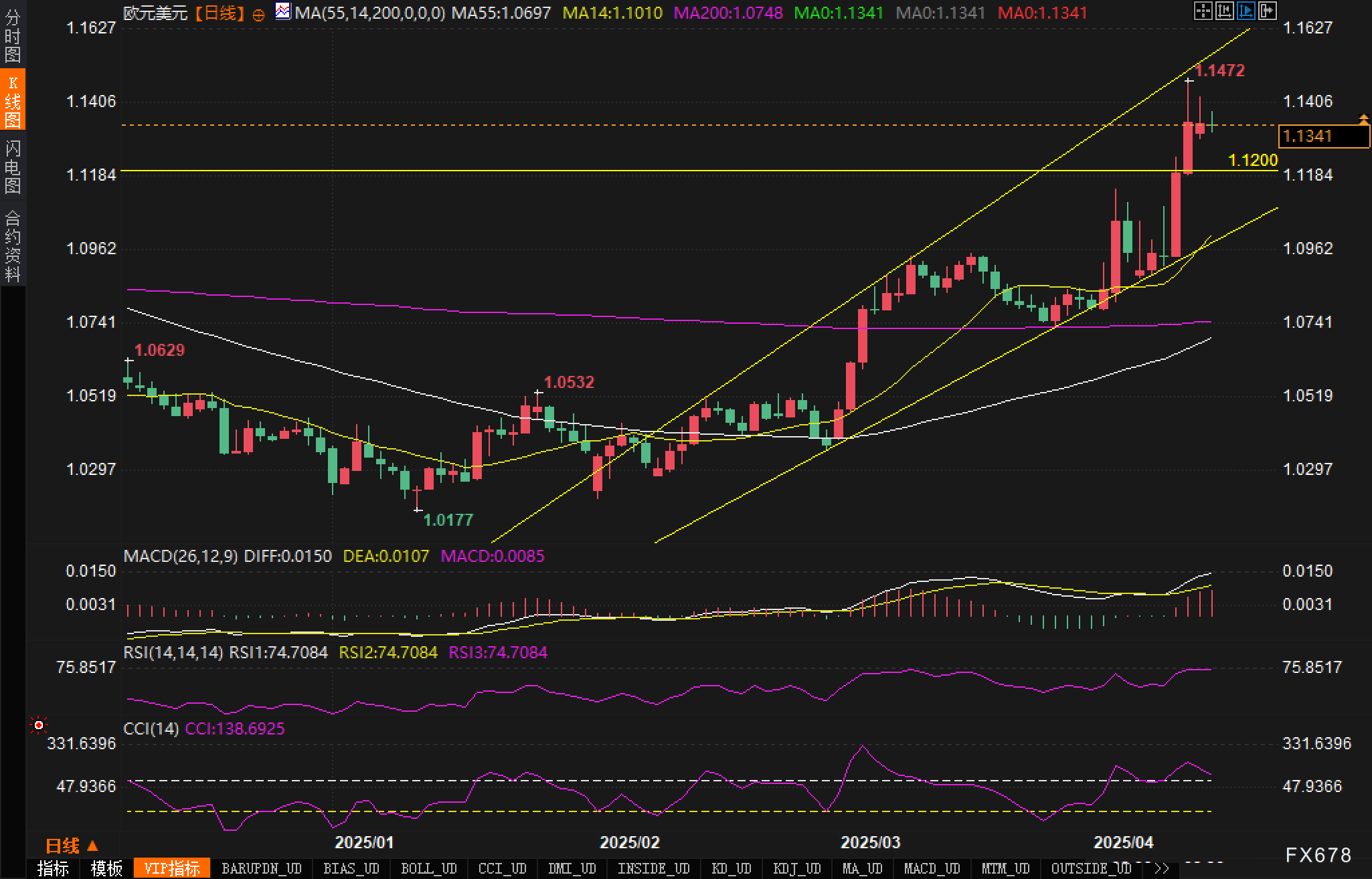1372x879 pixels.
Task: Click the scroll-right arrow chart icon
Action: coord(1267,10)
